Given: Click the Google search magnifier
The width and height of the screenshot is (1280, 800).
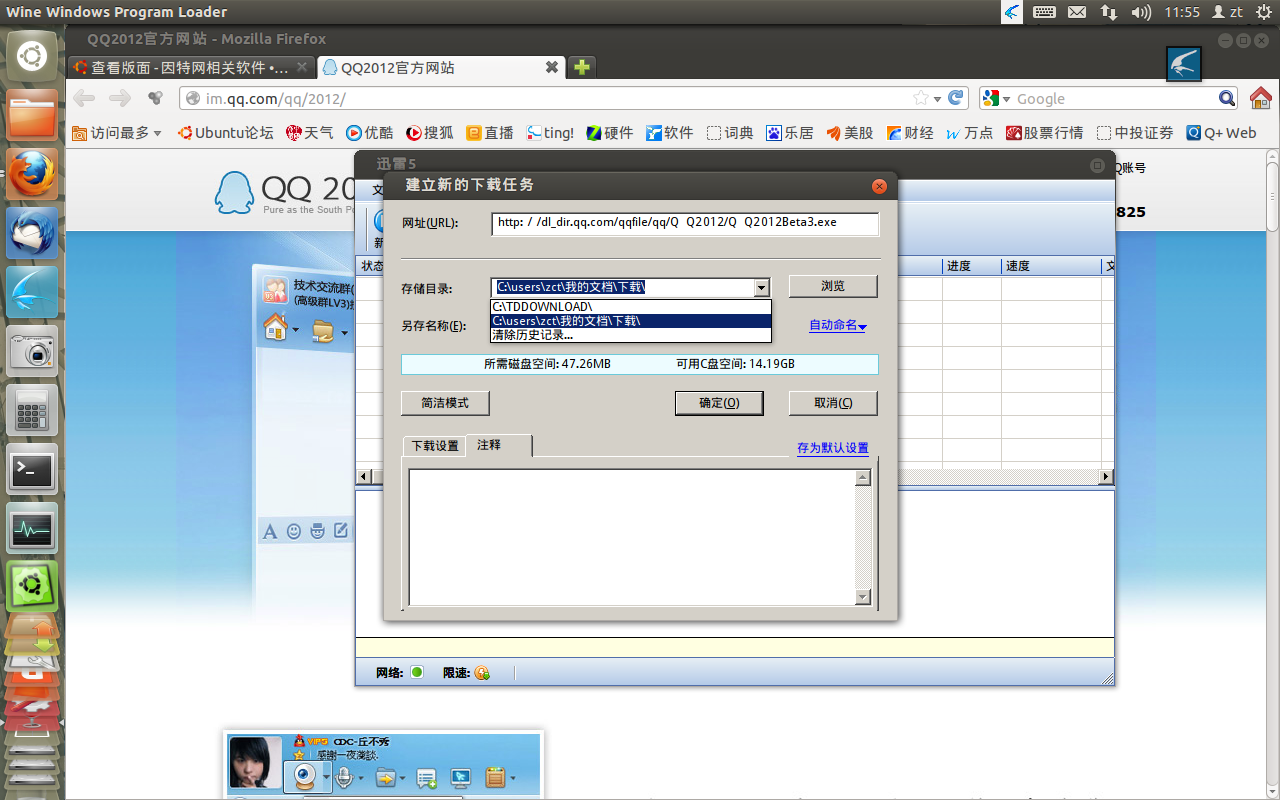Looking at the screenshot, I should (x=1227, y=98).
